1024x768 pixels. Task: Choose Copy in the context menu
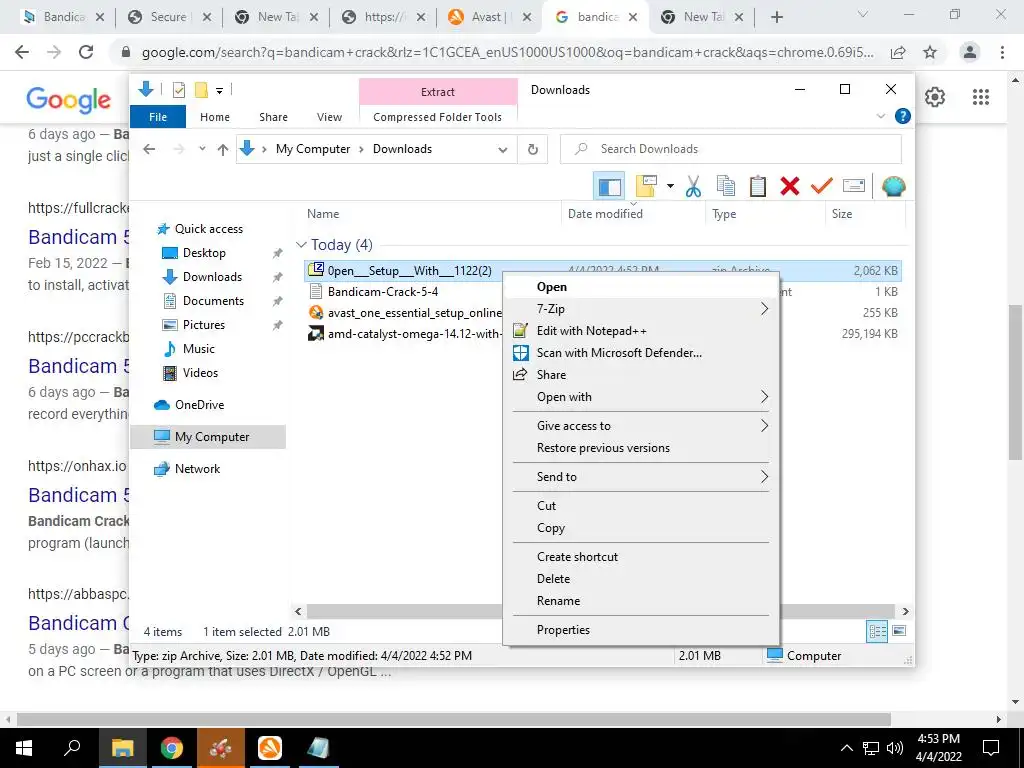click(641, 528)
